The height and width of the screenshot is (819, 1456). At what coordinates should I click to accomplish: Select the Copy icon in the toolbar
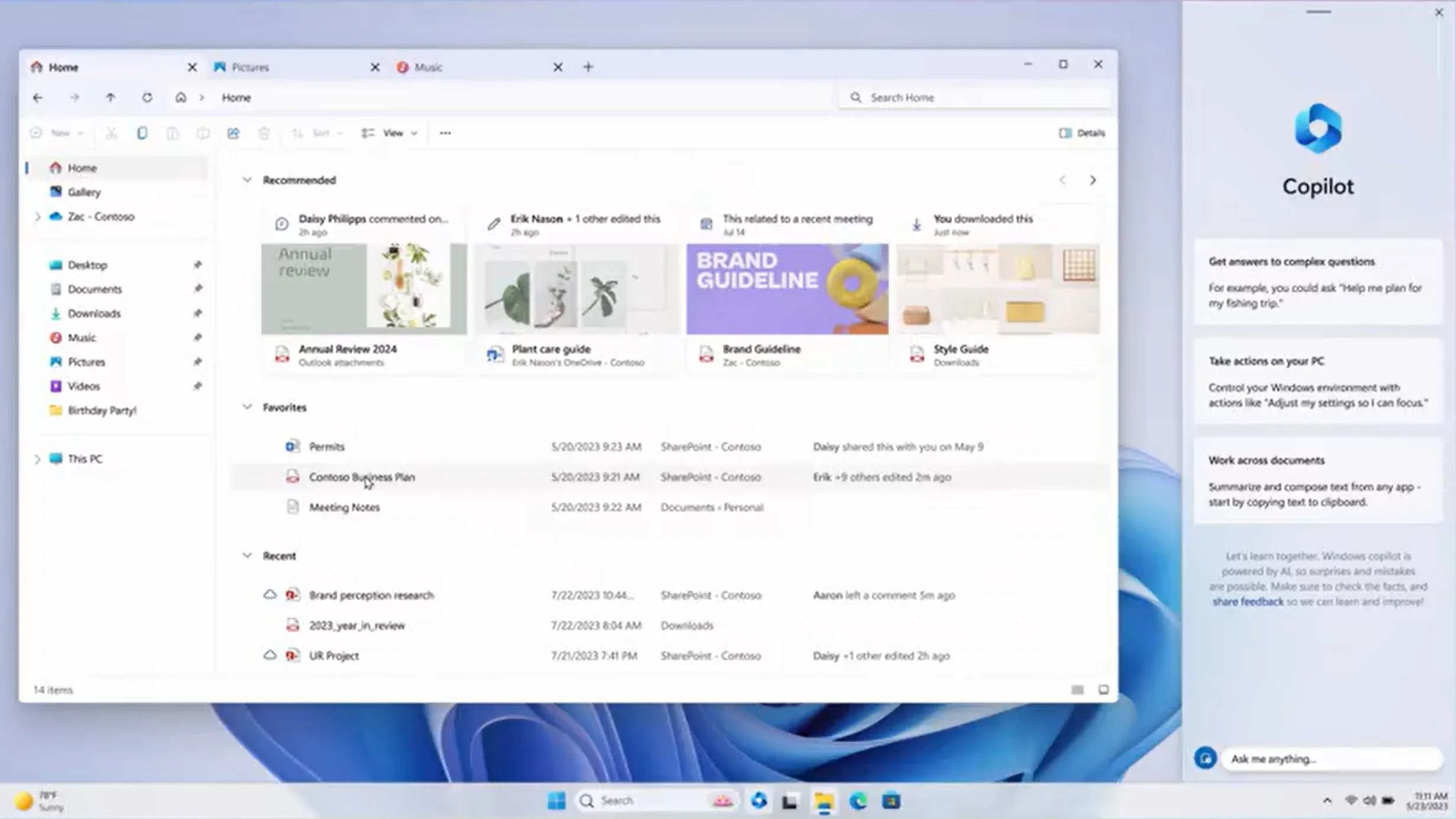(142, 132)
